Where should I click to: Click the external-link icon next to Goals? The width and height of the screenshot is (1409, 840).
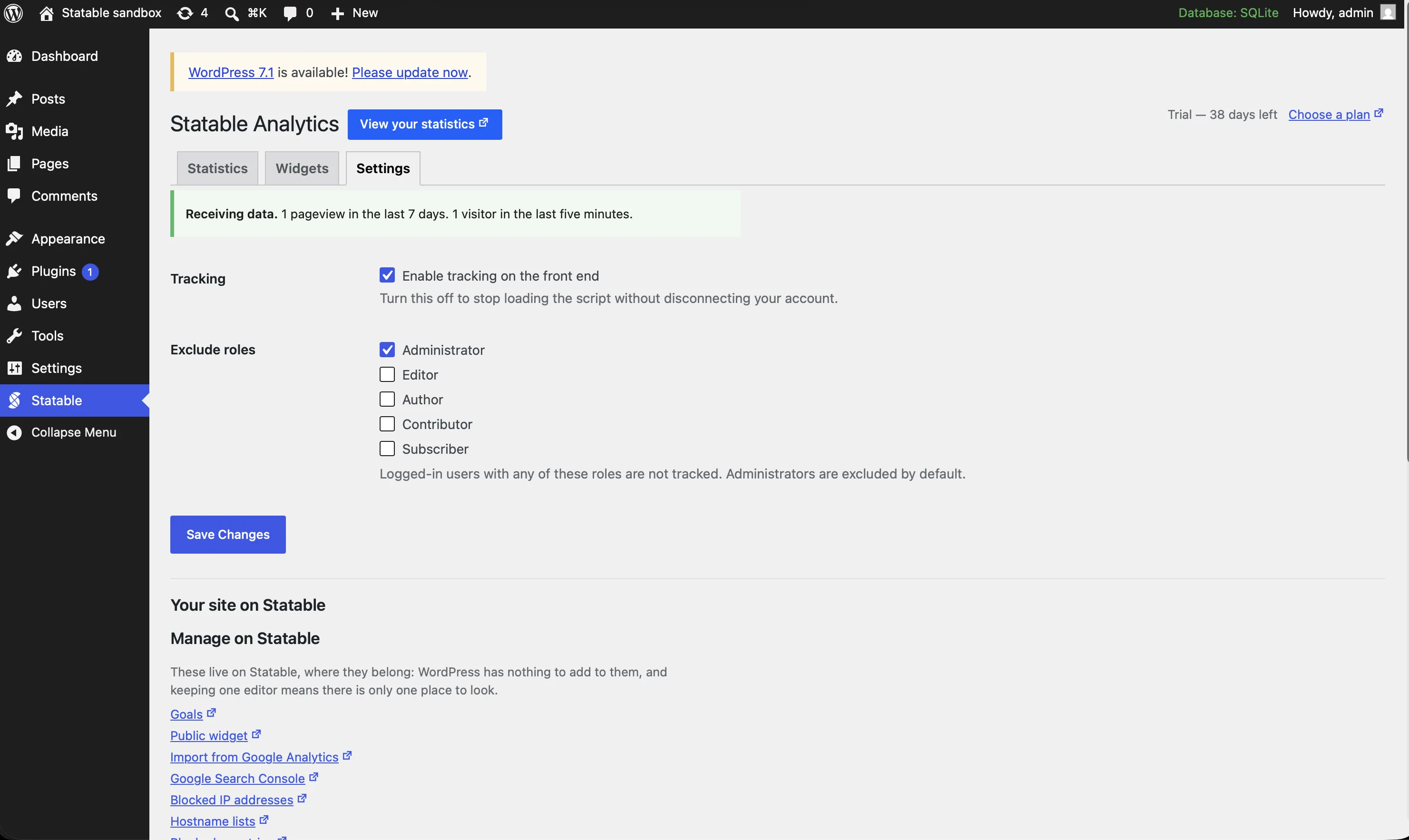pyautogui.click(x=211, y=713)
